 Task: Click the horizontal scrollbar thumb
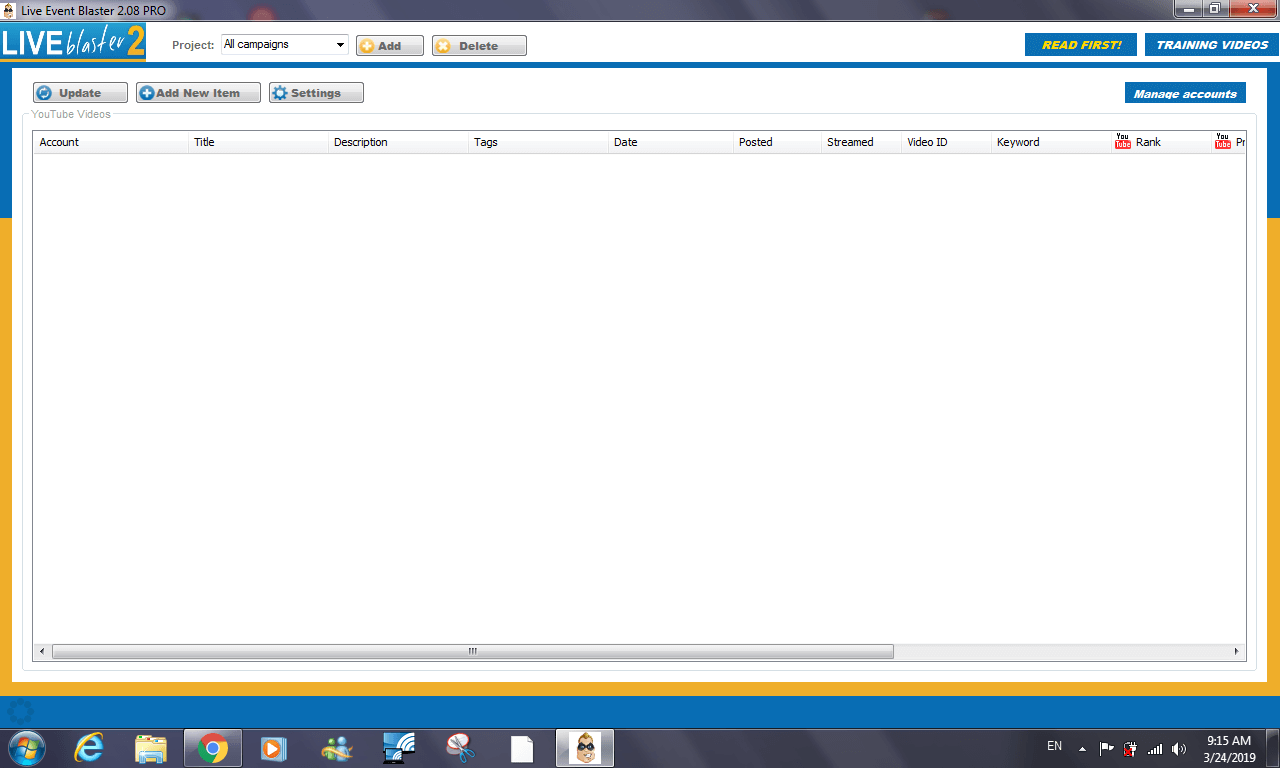472,651
